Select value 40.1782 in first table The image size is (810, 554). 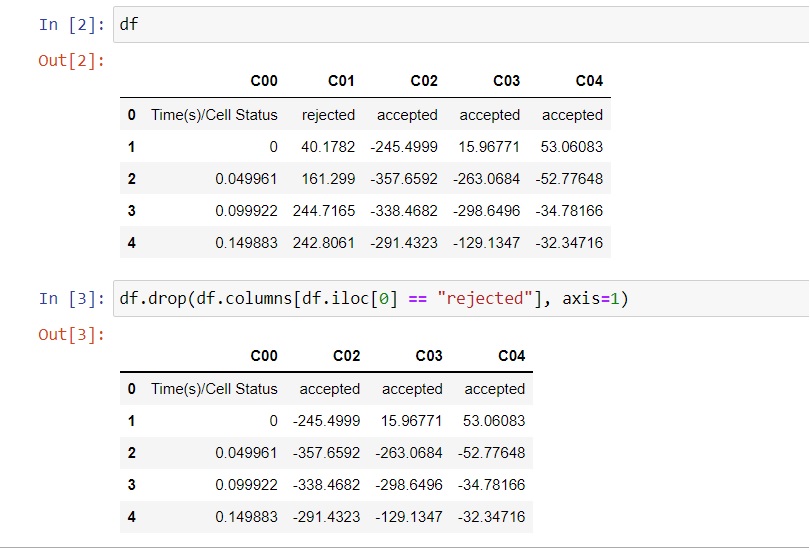tap(329, 147)
